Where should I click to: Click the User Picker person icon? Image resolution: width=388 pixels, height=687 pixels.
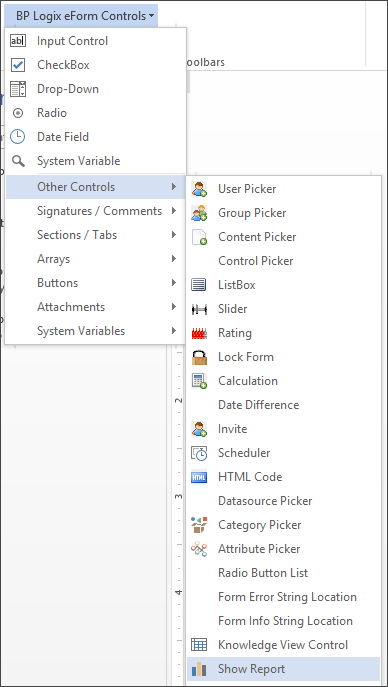(x=199, y=189)
